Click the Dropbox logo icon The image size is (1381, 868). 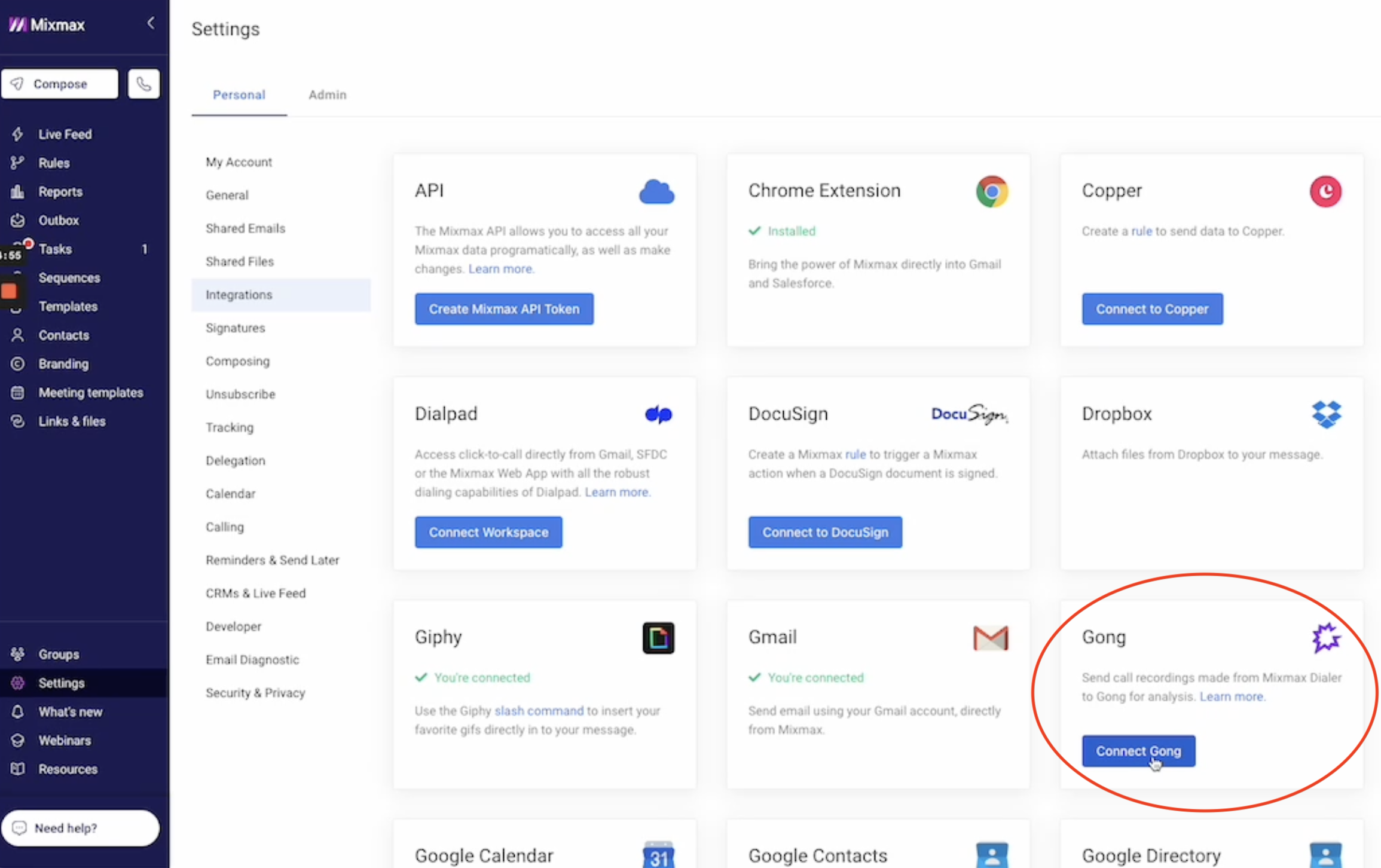[1326, 414]
